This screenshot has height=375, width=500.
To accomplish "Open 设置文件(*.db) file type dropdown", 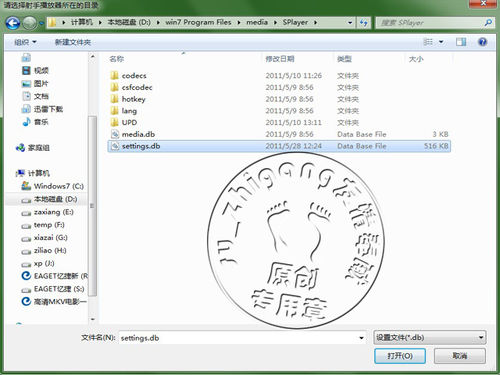I will pos(430,337).
